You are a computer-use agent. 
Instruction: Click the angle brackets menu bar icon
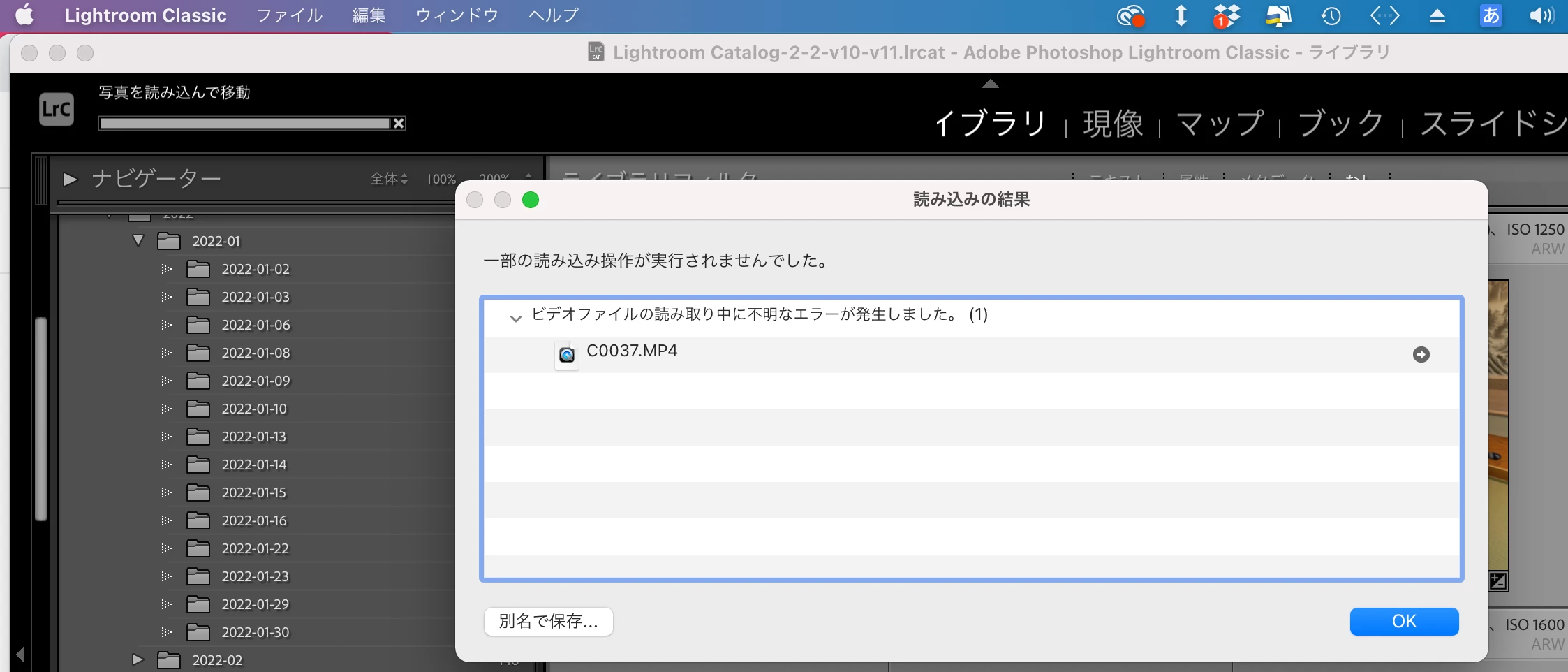tap(1384, 15)
